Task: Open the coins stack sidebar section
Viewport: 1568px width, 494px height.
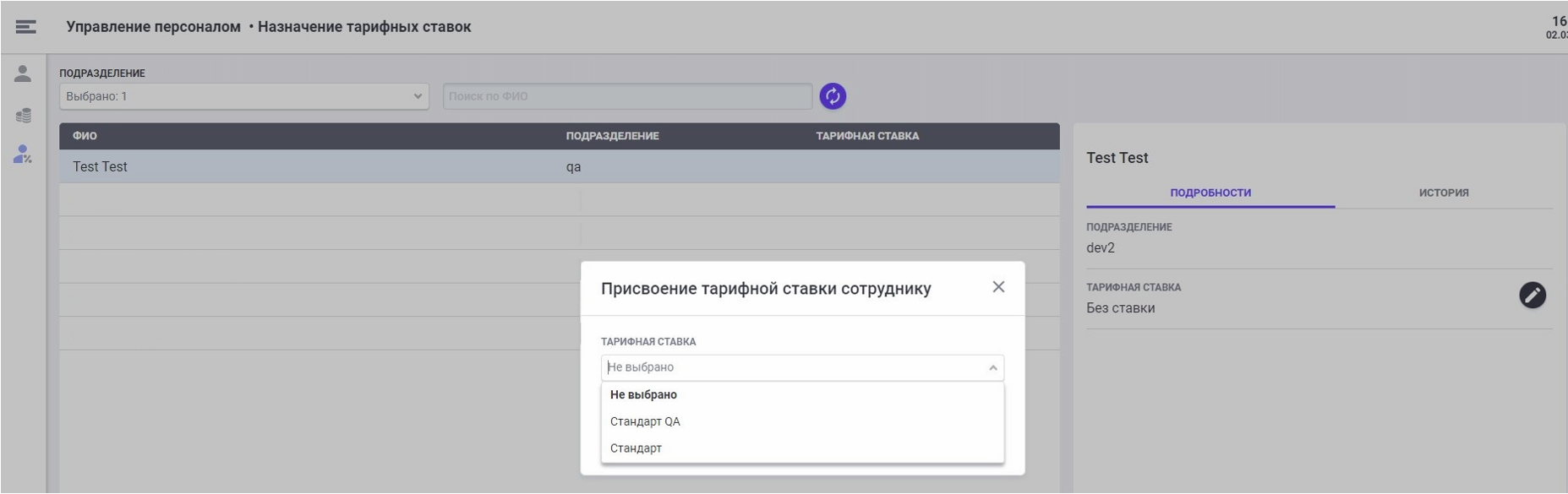Action: (23, 115)
